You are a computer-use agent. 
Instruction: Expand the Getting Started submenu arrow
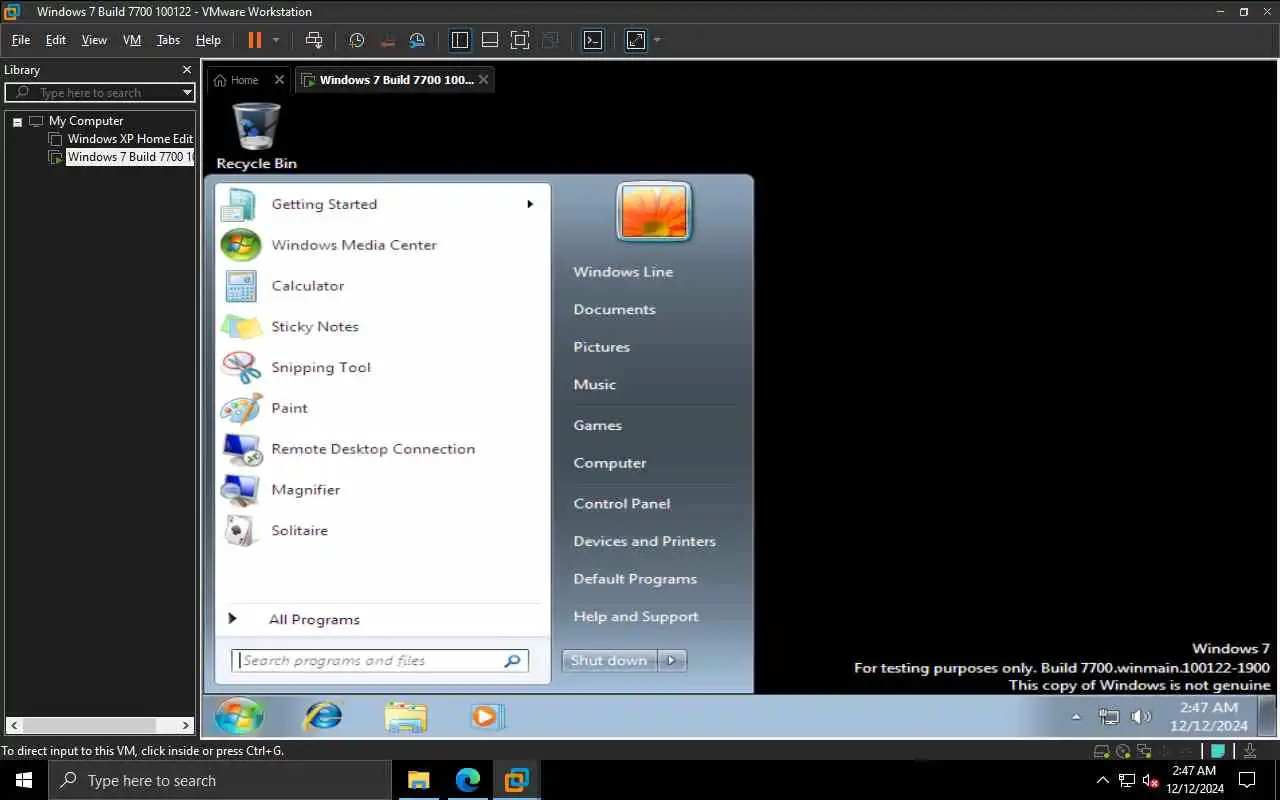click(530, 204)
